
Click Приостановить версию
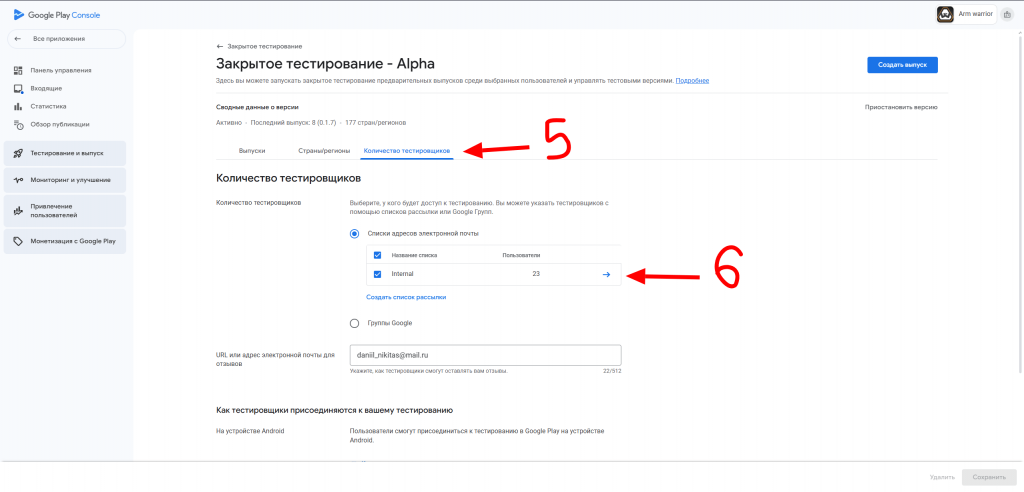pos(901,107)
